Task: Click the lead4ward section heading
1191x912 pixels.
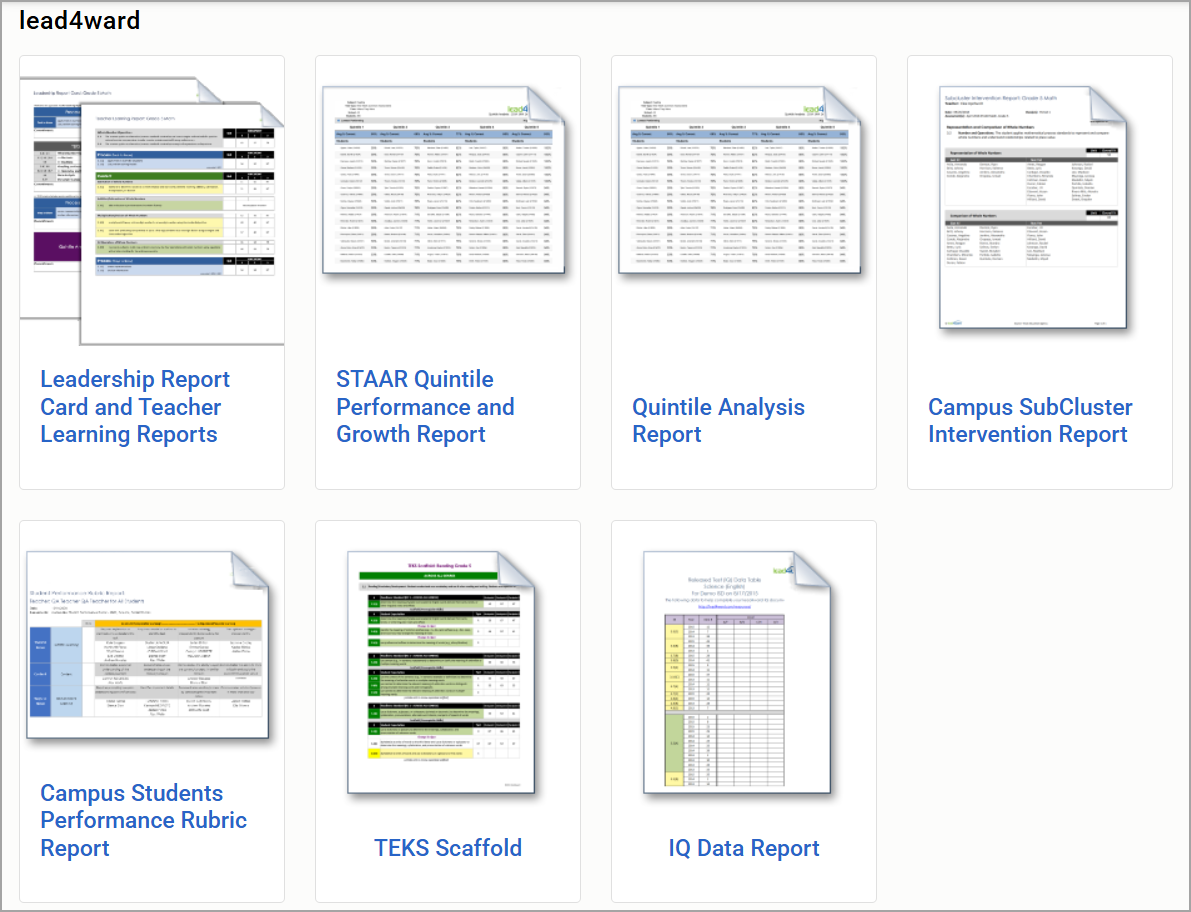Action: click(80, 21)
